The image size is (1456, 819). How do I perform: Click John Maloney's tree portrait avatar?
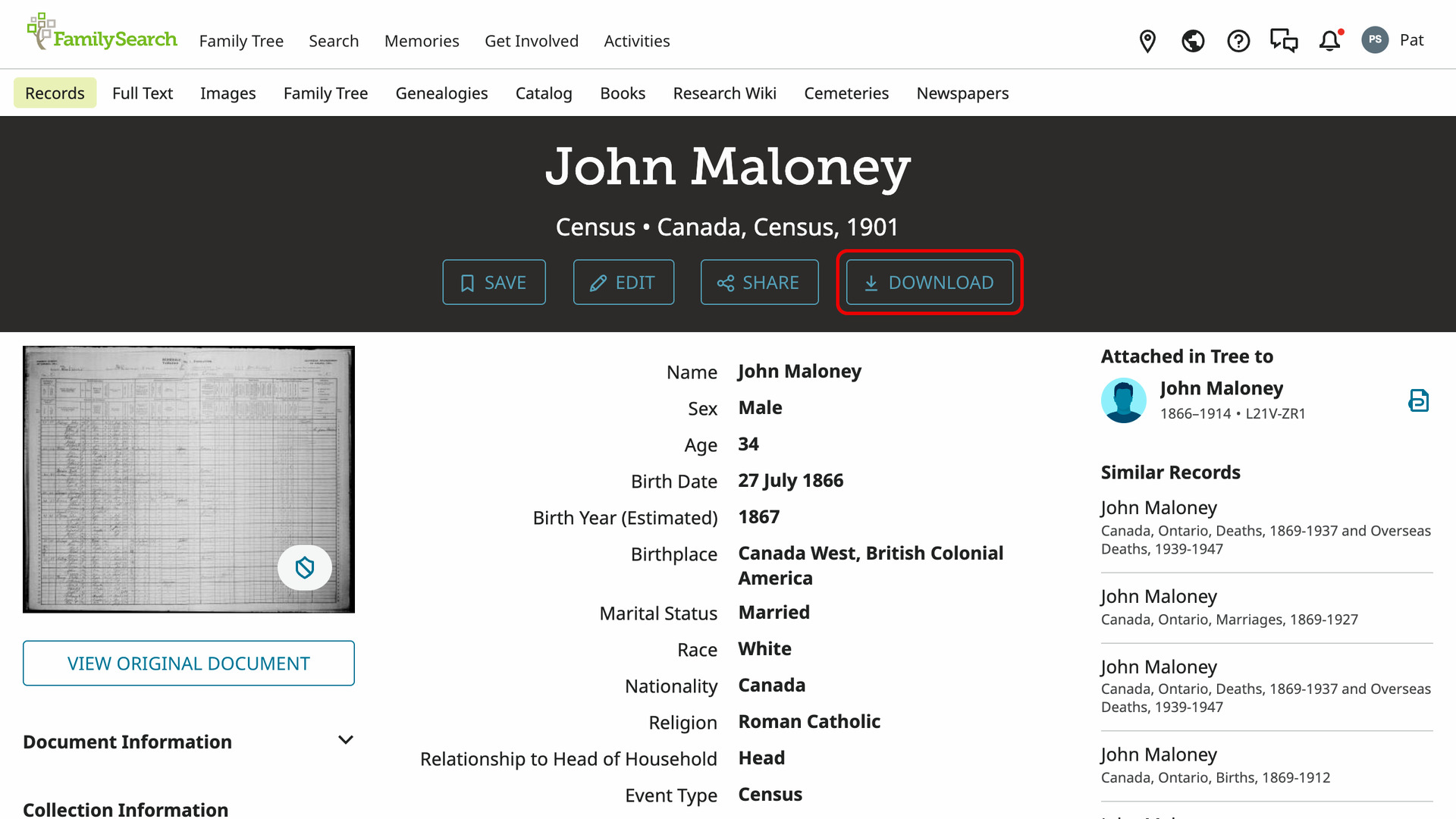(x=1124, y=400)
